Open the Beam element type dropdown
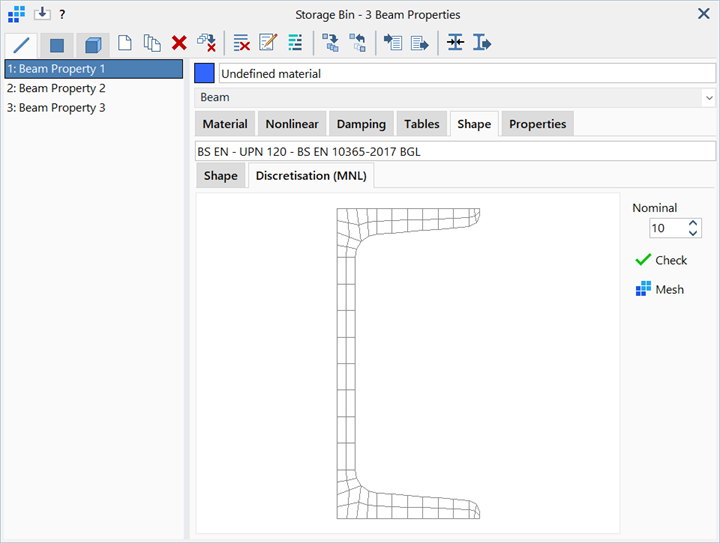 455,97
